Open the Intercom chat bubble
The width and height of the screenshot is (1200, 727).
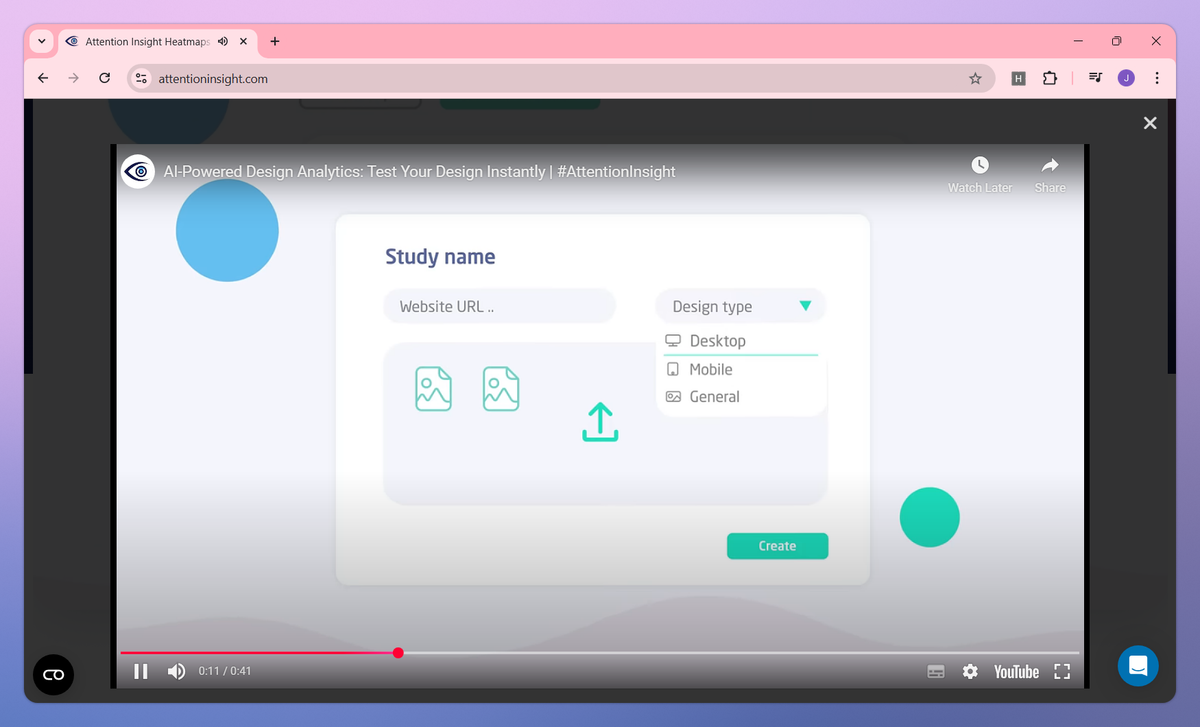(x=1138, y=665)
